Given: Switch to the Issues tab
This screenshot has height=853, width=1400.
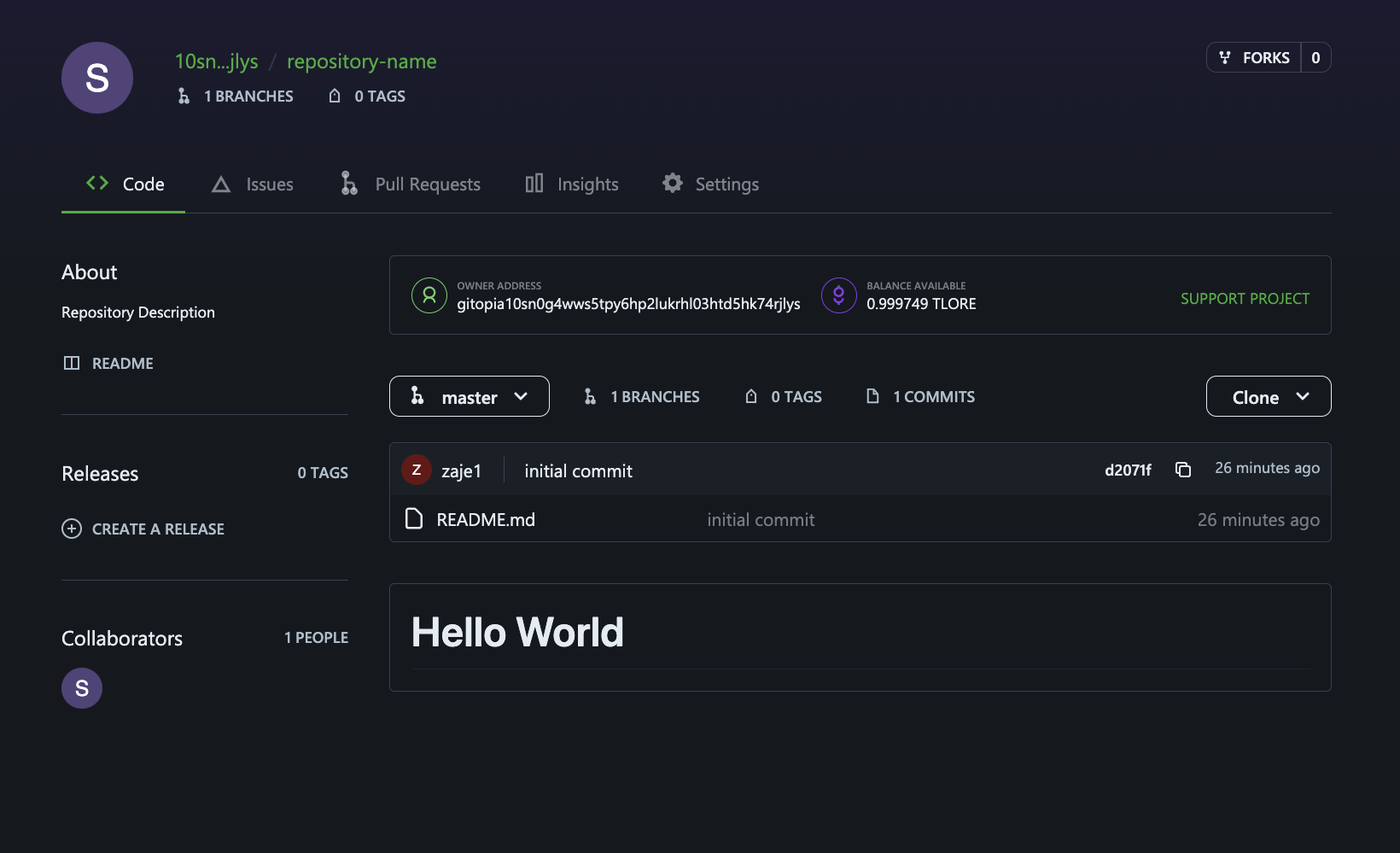Looking at the screenshot, I should pyautogui.click(x=253, y=184).
